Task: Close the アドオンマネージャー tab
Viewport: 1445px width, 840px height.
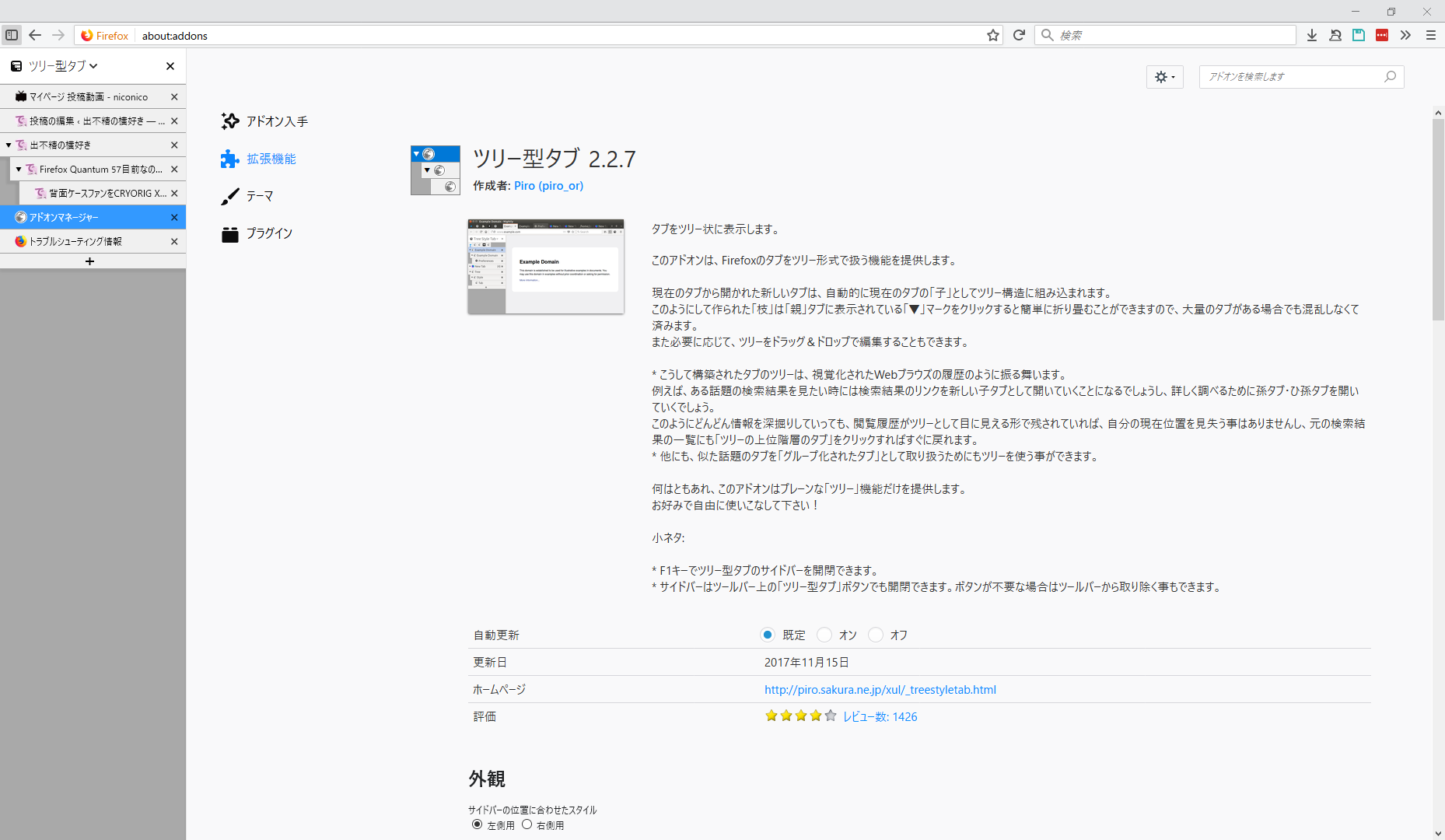Action: click(x=174, y=218)
